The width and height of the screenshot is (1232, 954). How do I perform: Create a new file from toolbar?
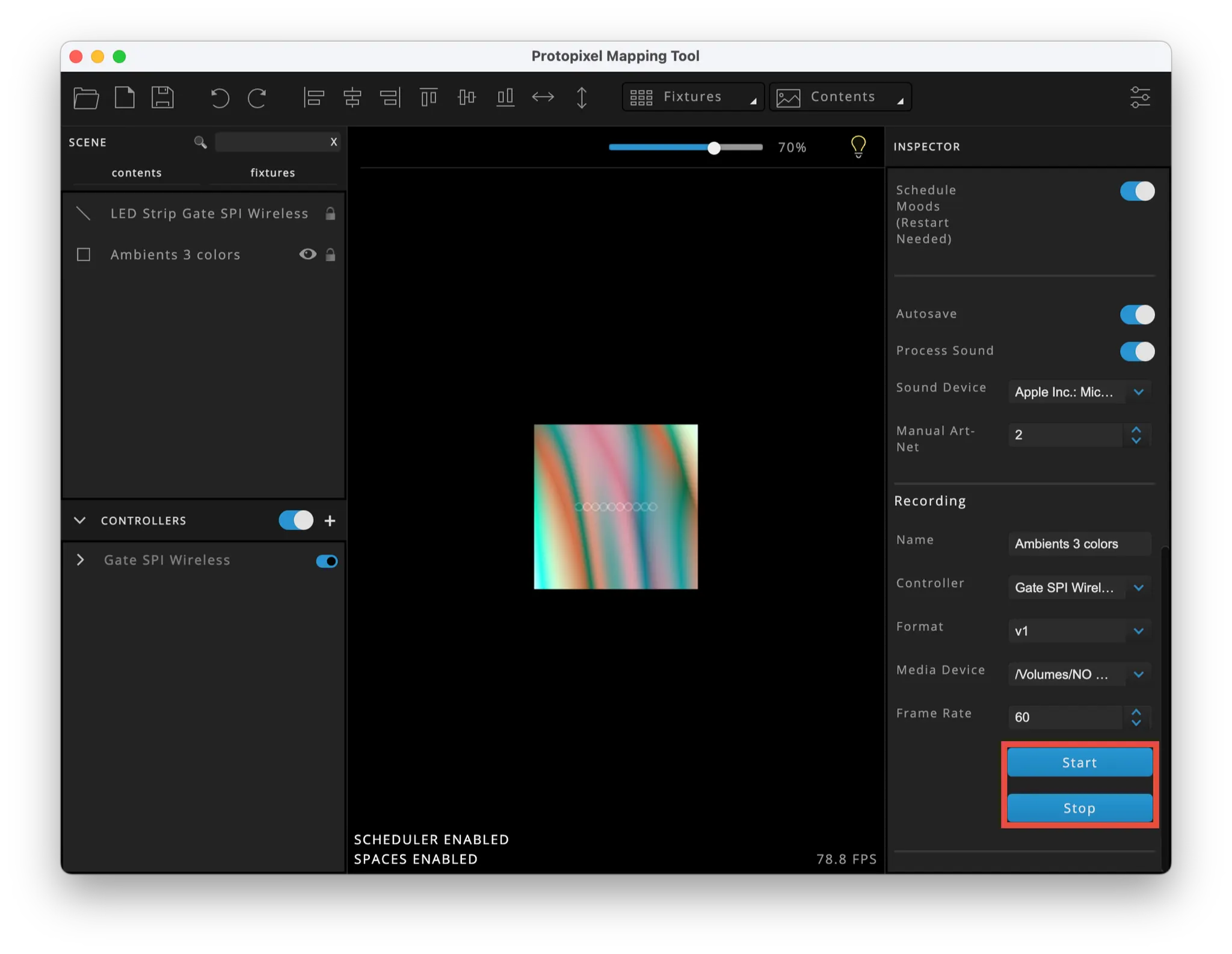coord(125,97)
